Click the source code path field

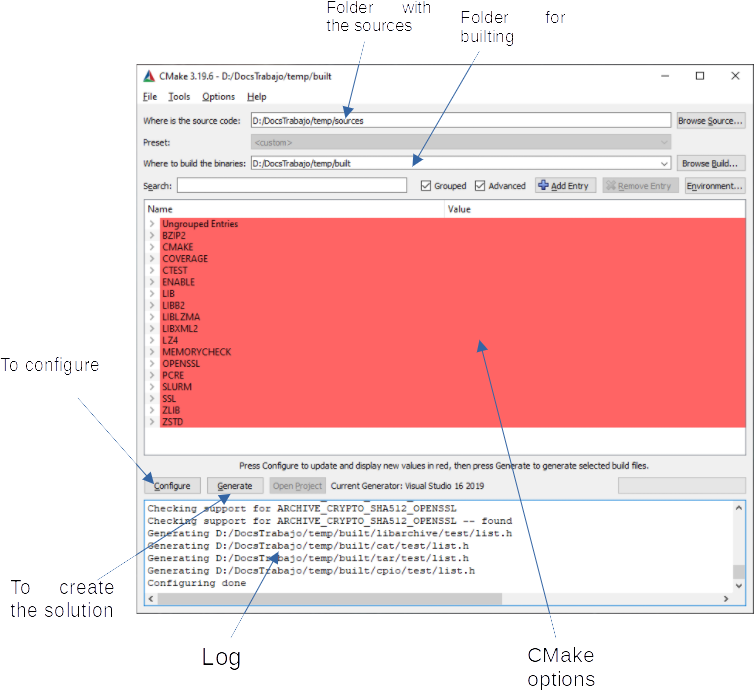[461, 121]
